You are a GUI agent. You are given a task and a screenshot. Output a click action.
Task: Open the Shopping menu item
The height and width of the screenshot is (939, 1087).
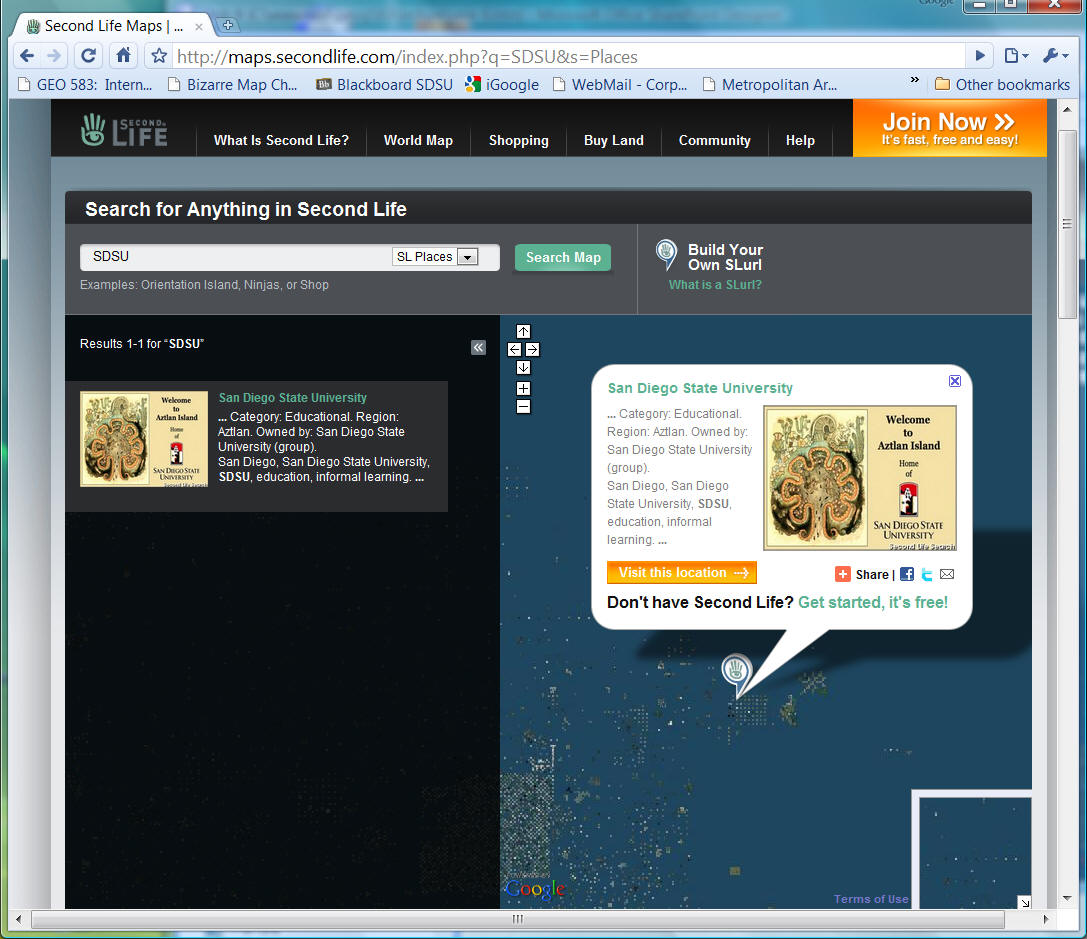click(x=519, y=140)
